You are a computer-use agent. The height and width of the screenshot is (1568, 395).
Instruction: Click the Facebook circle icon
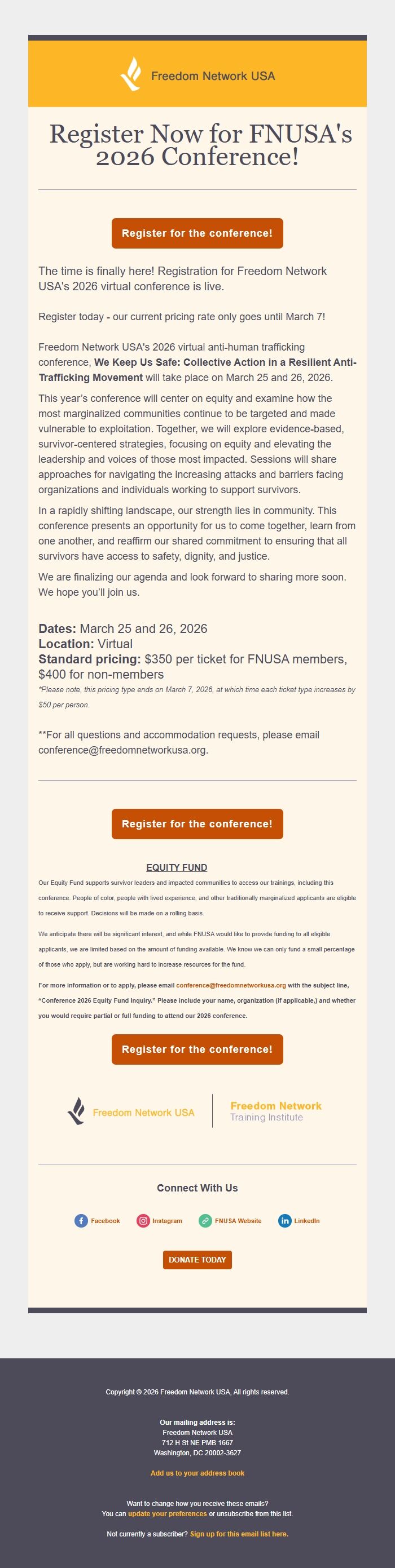[x=81, y=1220]
